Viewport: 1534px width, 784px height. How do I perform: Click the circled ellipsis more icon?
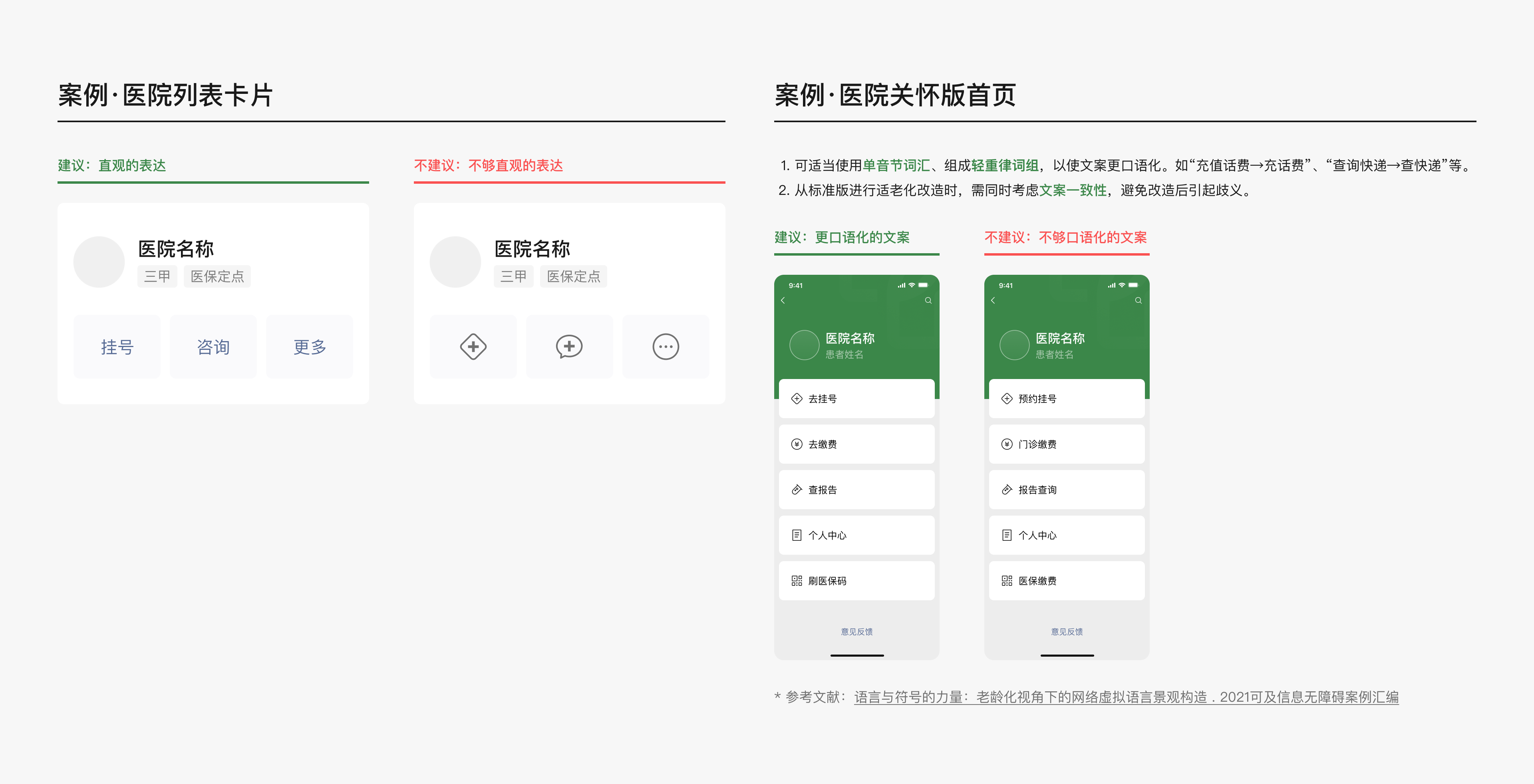[x=665, y=346]
